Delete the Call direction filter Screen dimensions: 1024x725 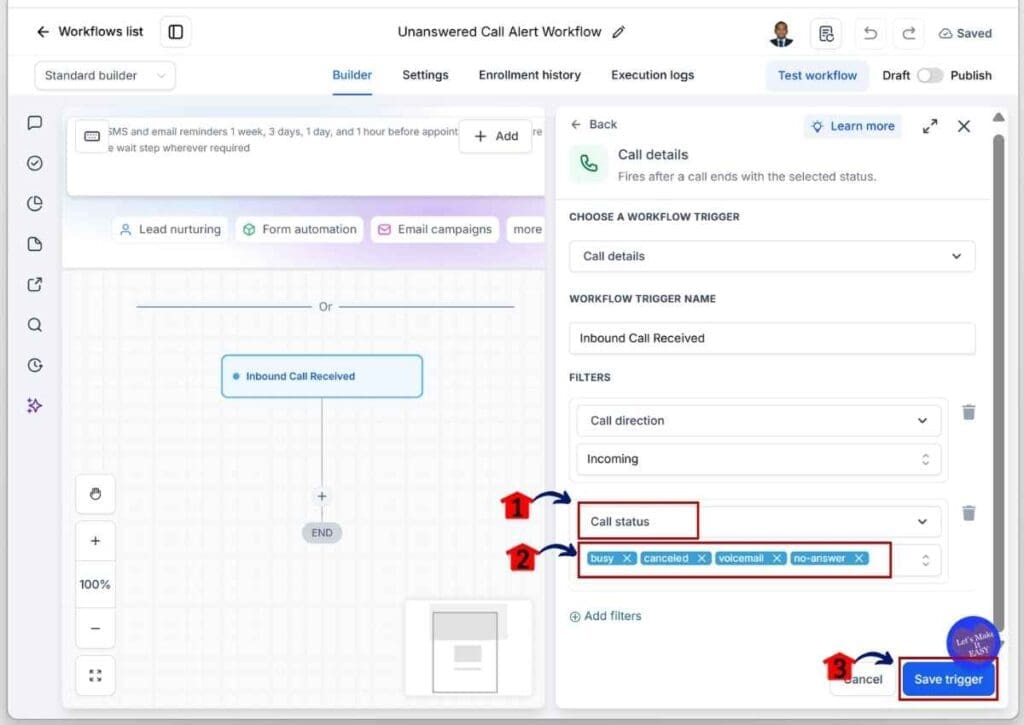[968, 412]
